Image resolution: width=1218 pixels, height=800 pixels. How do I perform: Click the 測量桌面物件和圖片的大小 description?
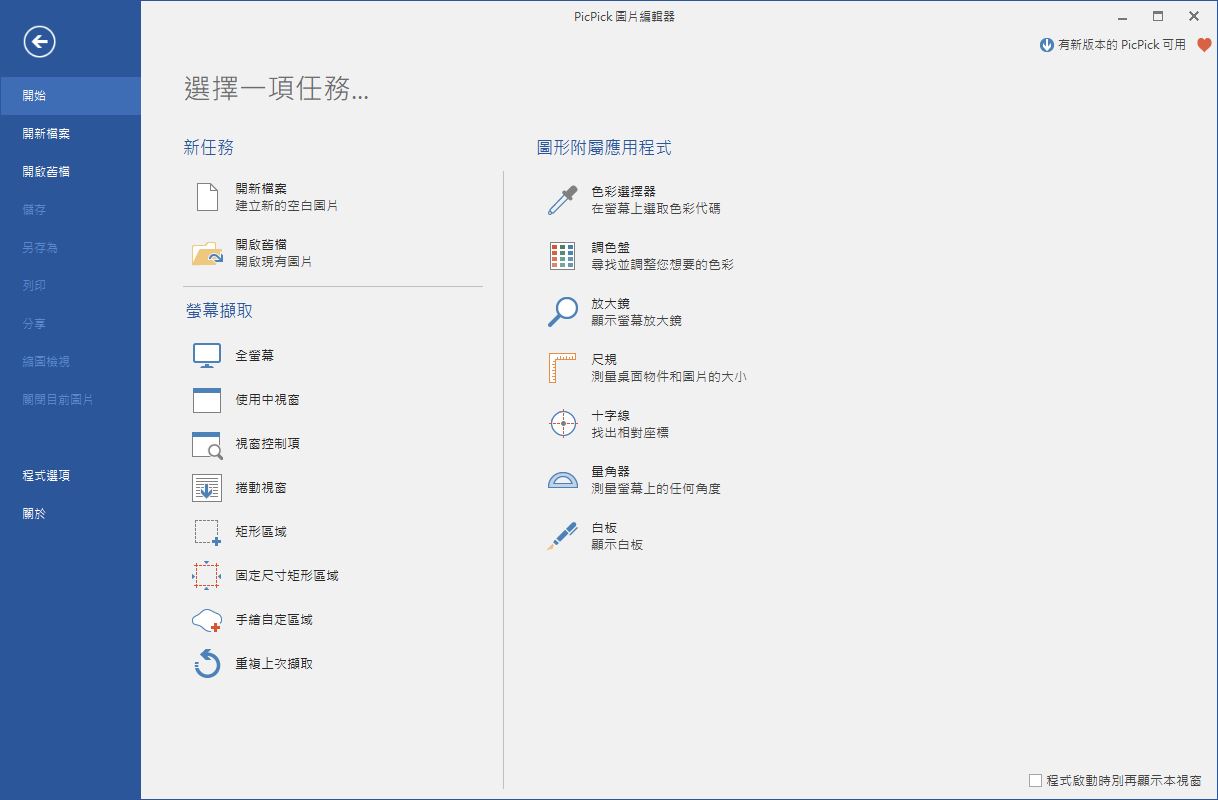pyautogui.click(x=669, y=377)
